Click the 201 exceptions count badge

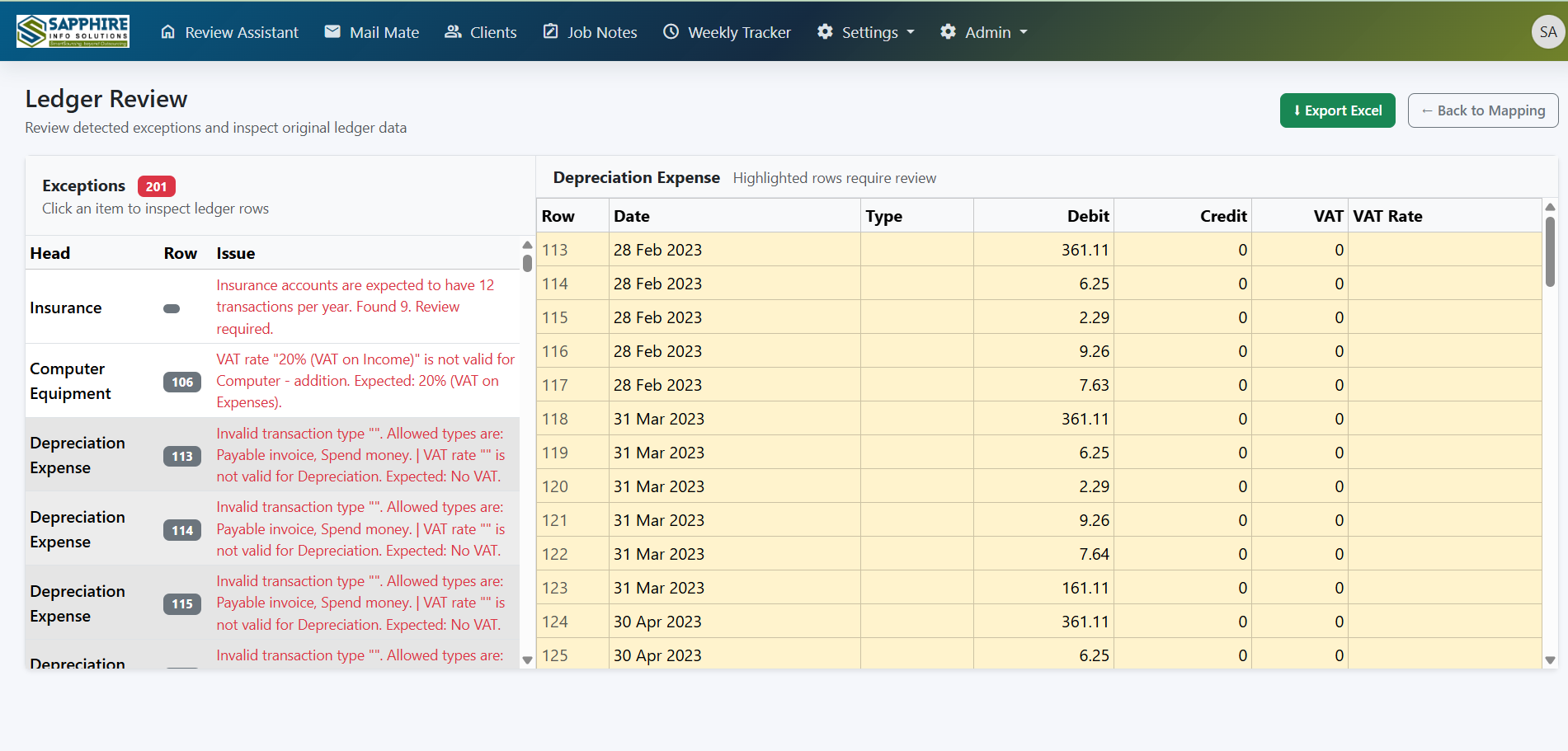(x=157, y=186)
